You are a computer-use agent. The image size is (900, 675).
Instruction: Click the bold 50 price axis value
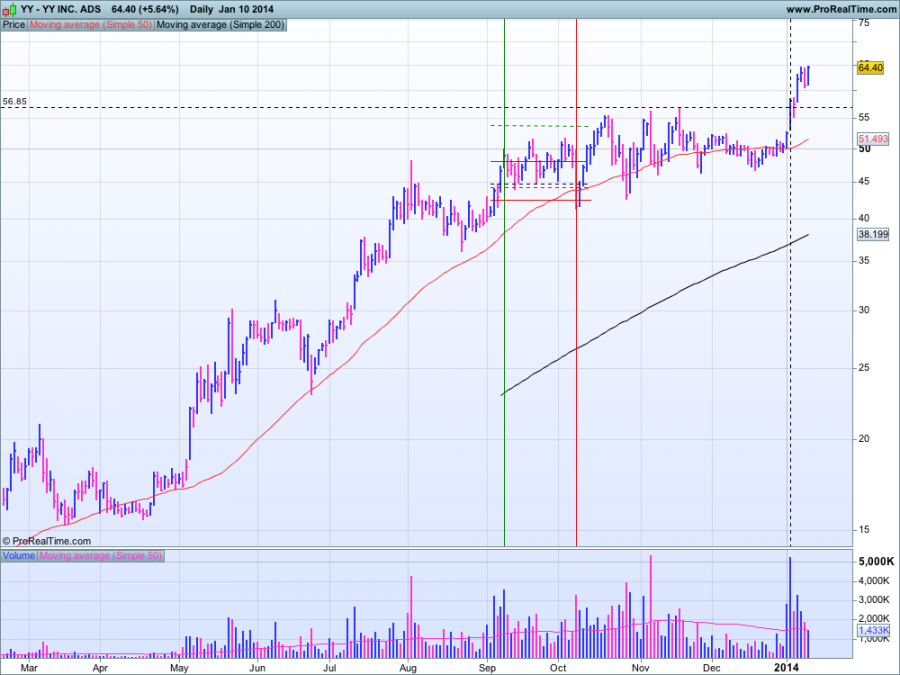click(x=864, y=149)
